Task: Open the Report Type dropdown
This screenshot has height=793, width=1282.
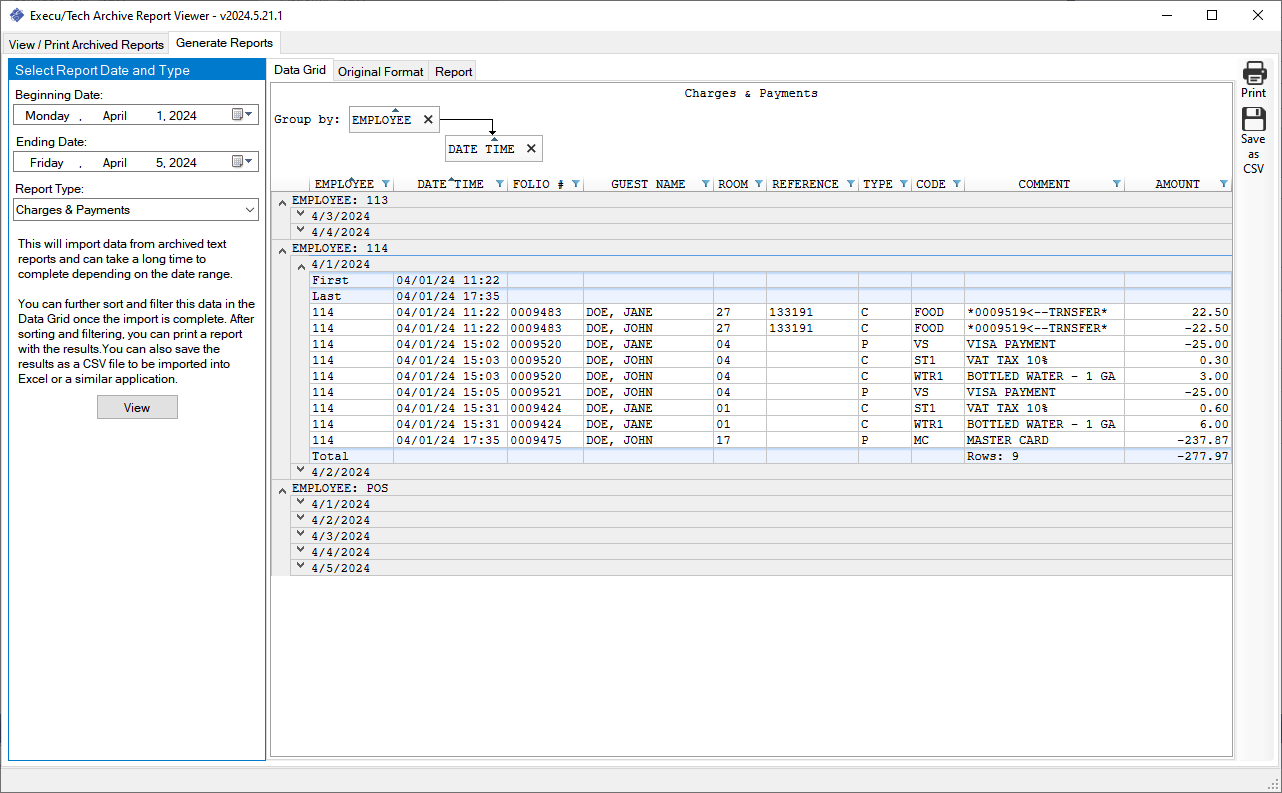Action: [250, 210]
